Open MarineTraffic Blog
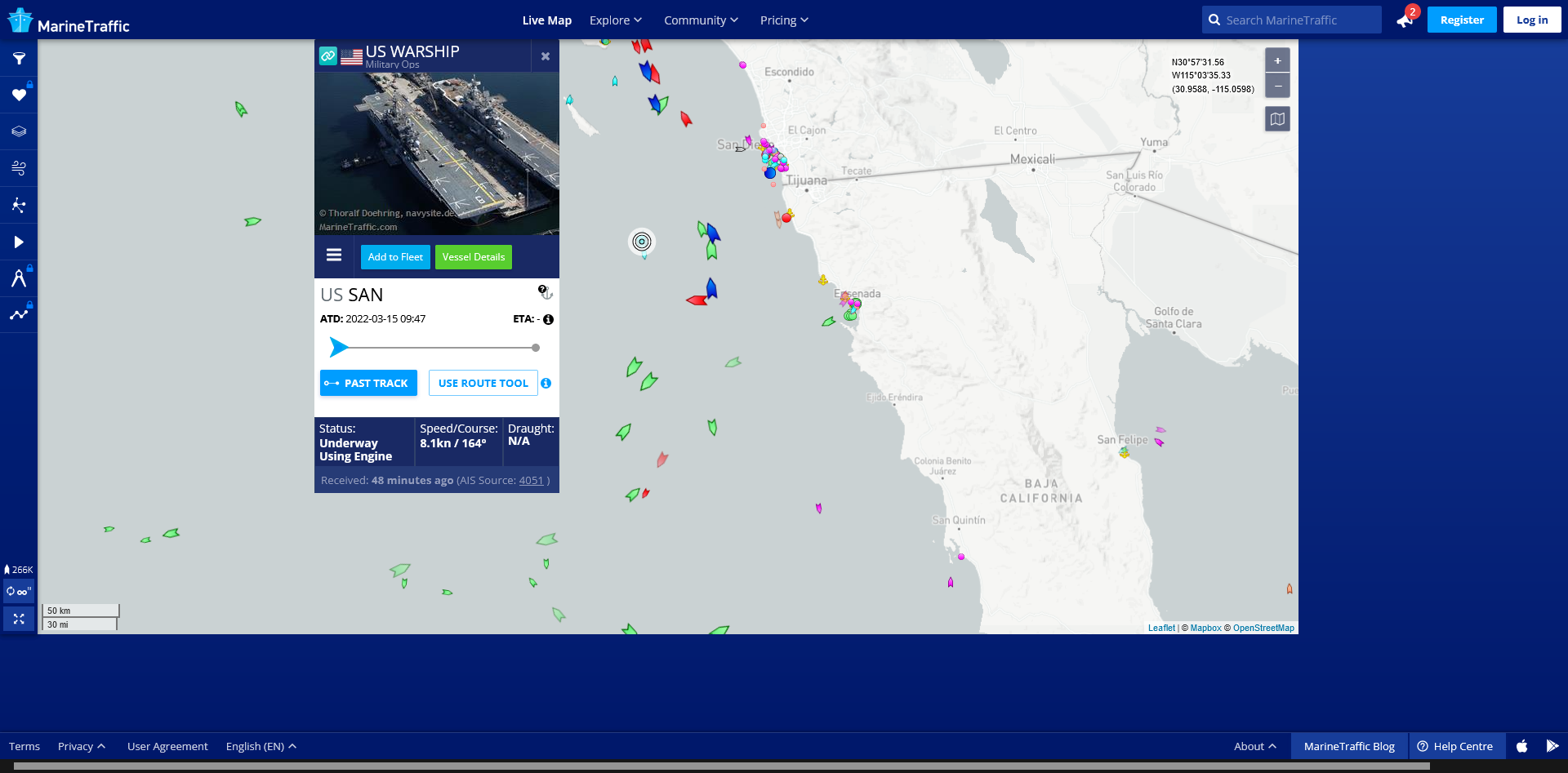1568x773 pixels. tap(1349, 747)
